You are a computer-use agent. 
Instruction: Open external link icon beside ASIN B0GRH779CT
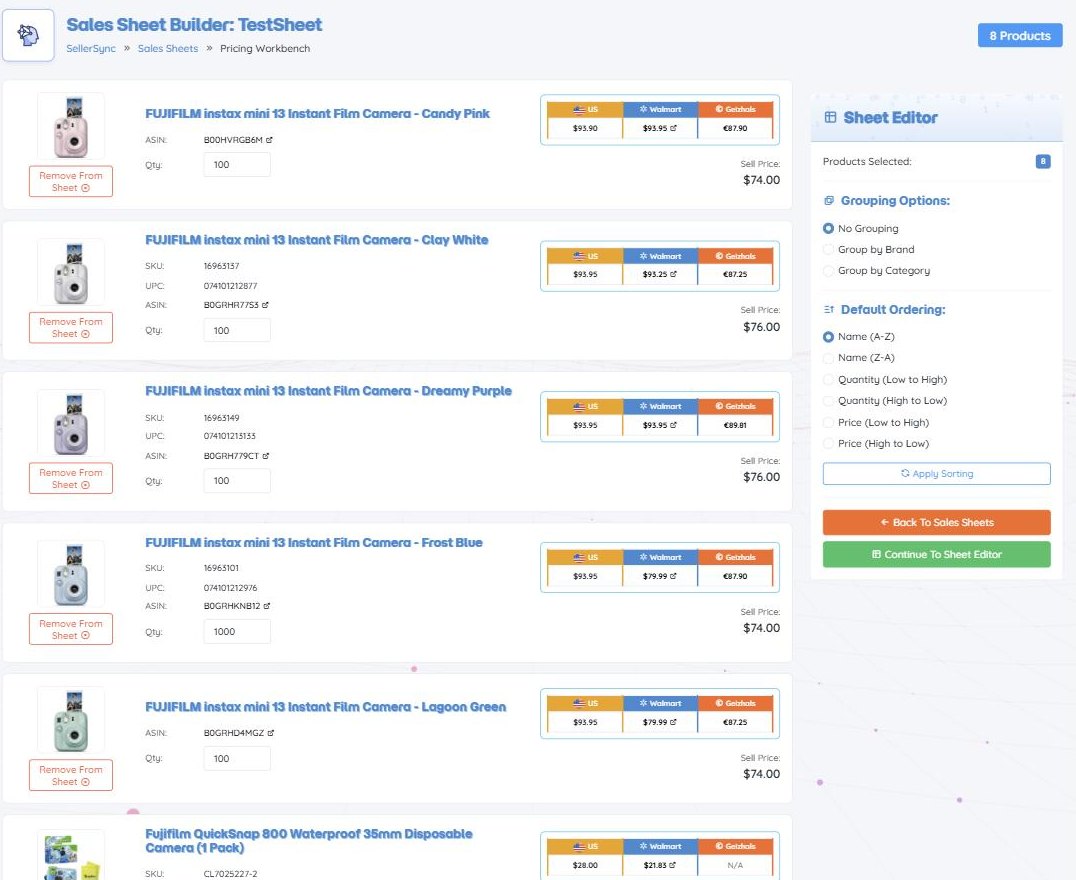(x=266, y=456)
